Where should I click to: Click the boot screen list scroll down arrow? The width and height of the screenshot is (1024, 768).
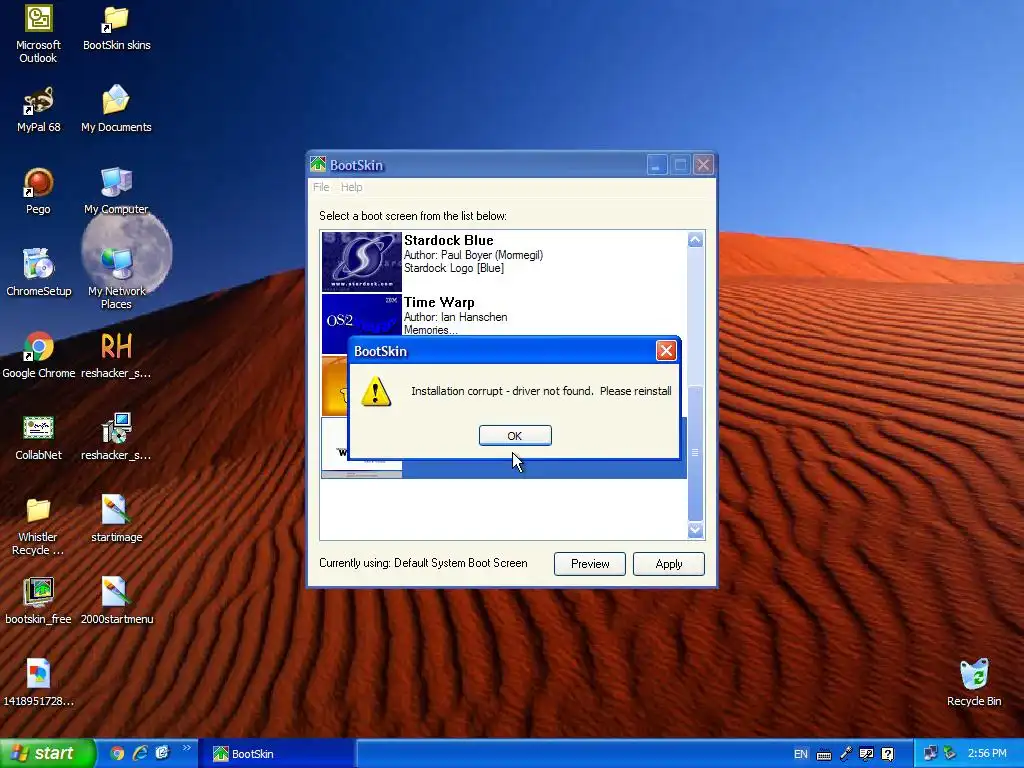coord(696,530)
